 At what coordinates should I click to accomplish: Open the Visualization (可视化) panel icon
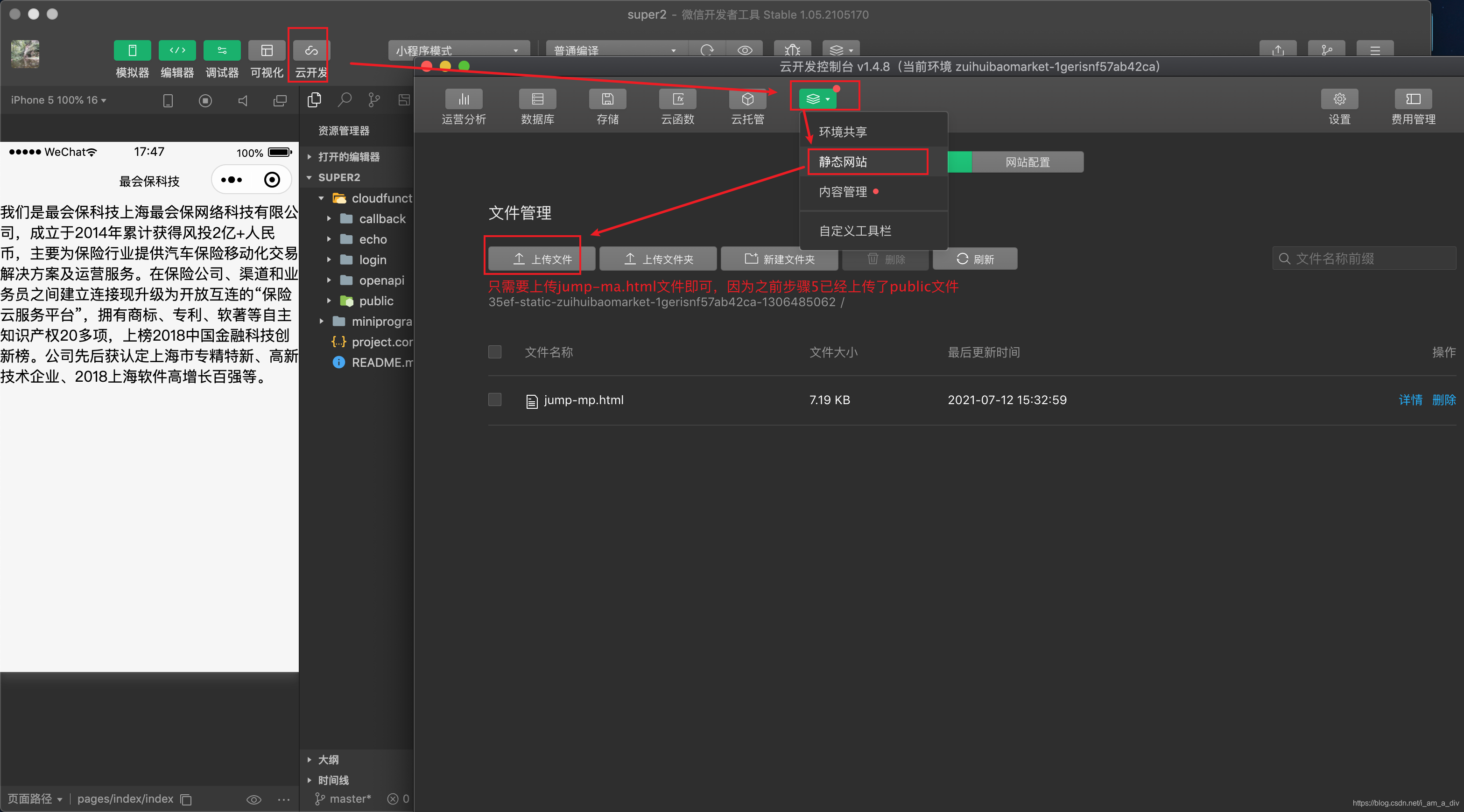click(267, 50)
